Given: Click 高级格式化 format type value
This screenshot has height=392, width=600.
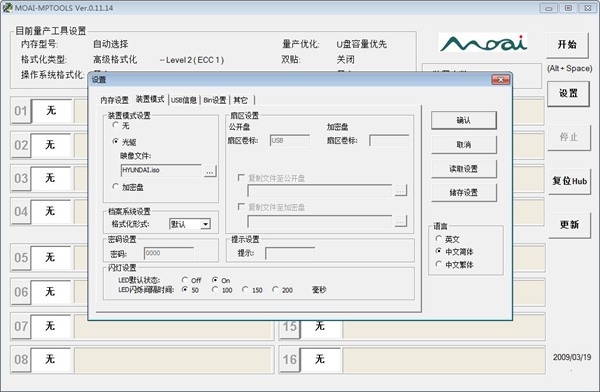Looking at the screenshot, I should point(115,59).
